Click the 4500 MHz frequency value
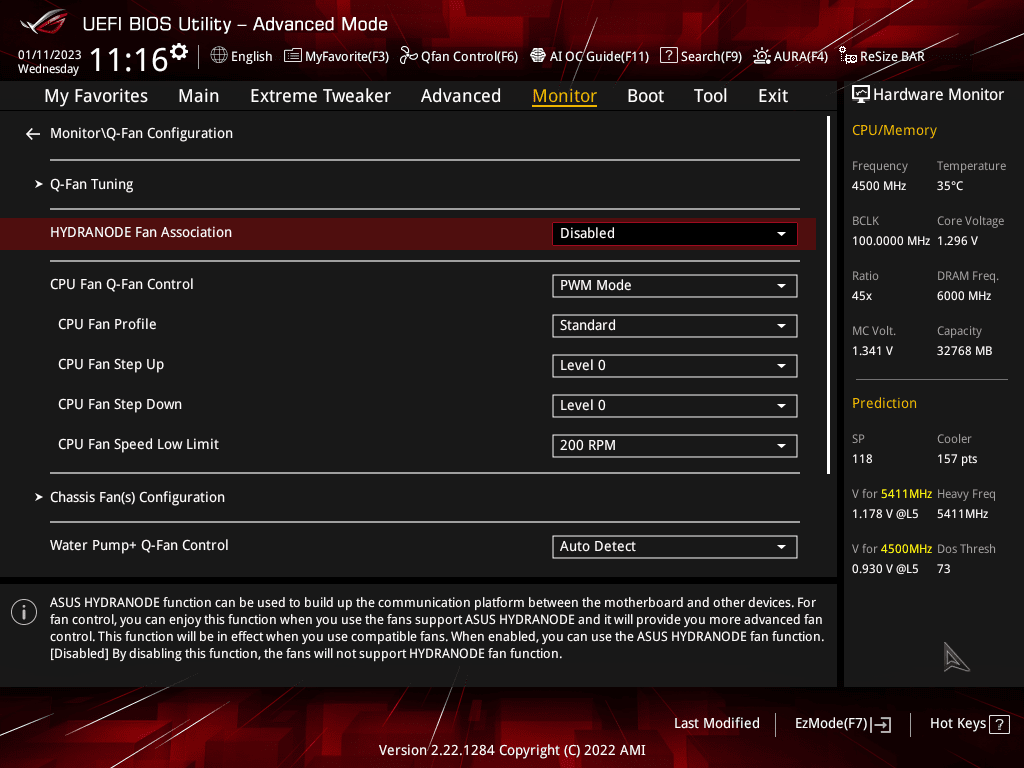1024x768 pixels. click(879, 186)
